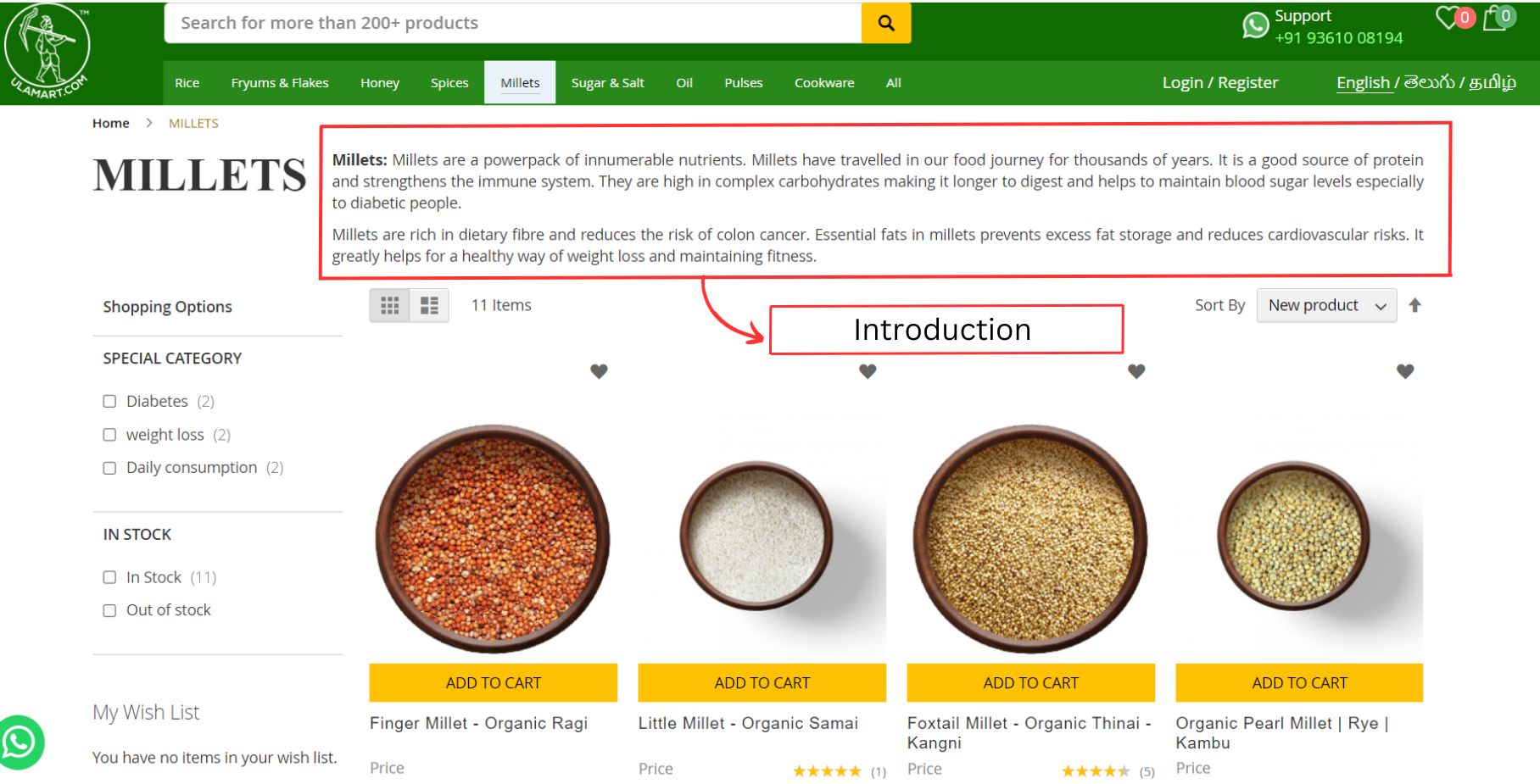Click inside the product search field

point(509,23)
